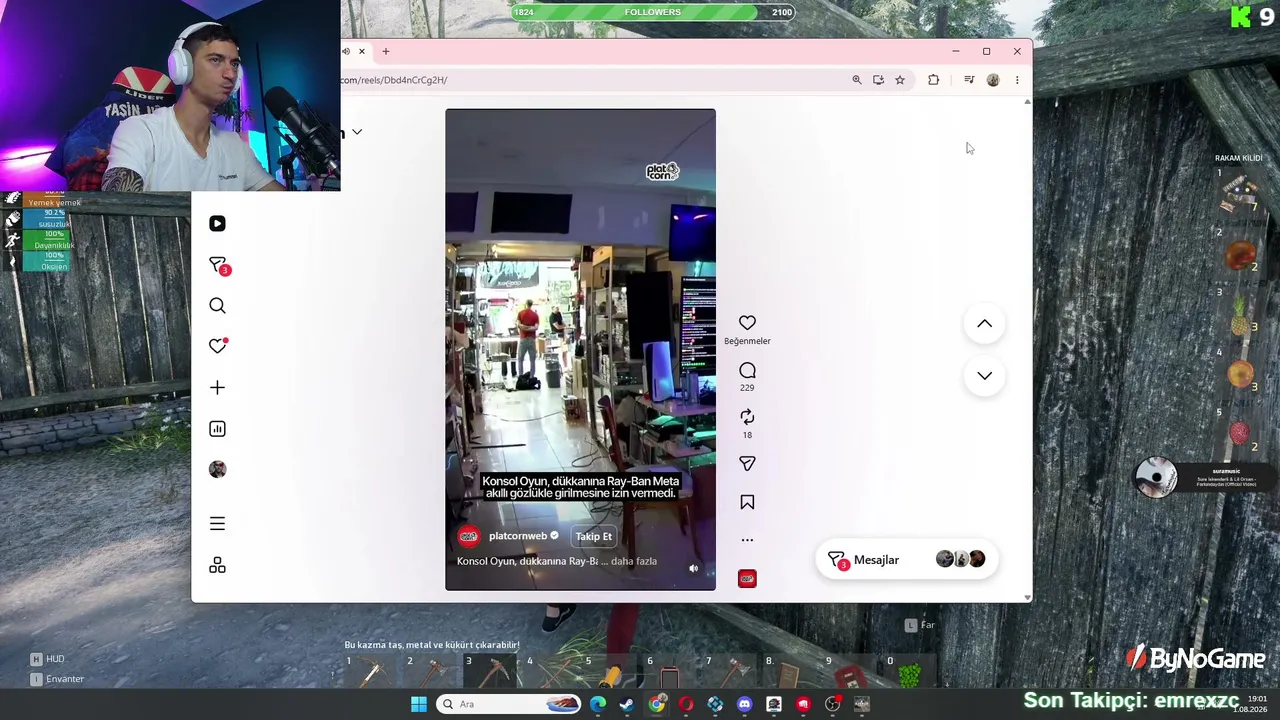
Task: Open Discord from the taskbar
Action: point(744,704)
